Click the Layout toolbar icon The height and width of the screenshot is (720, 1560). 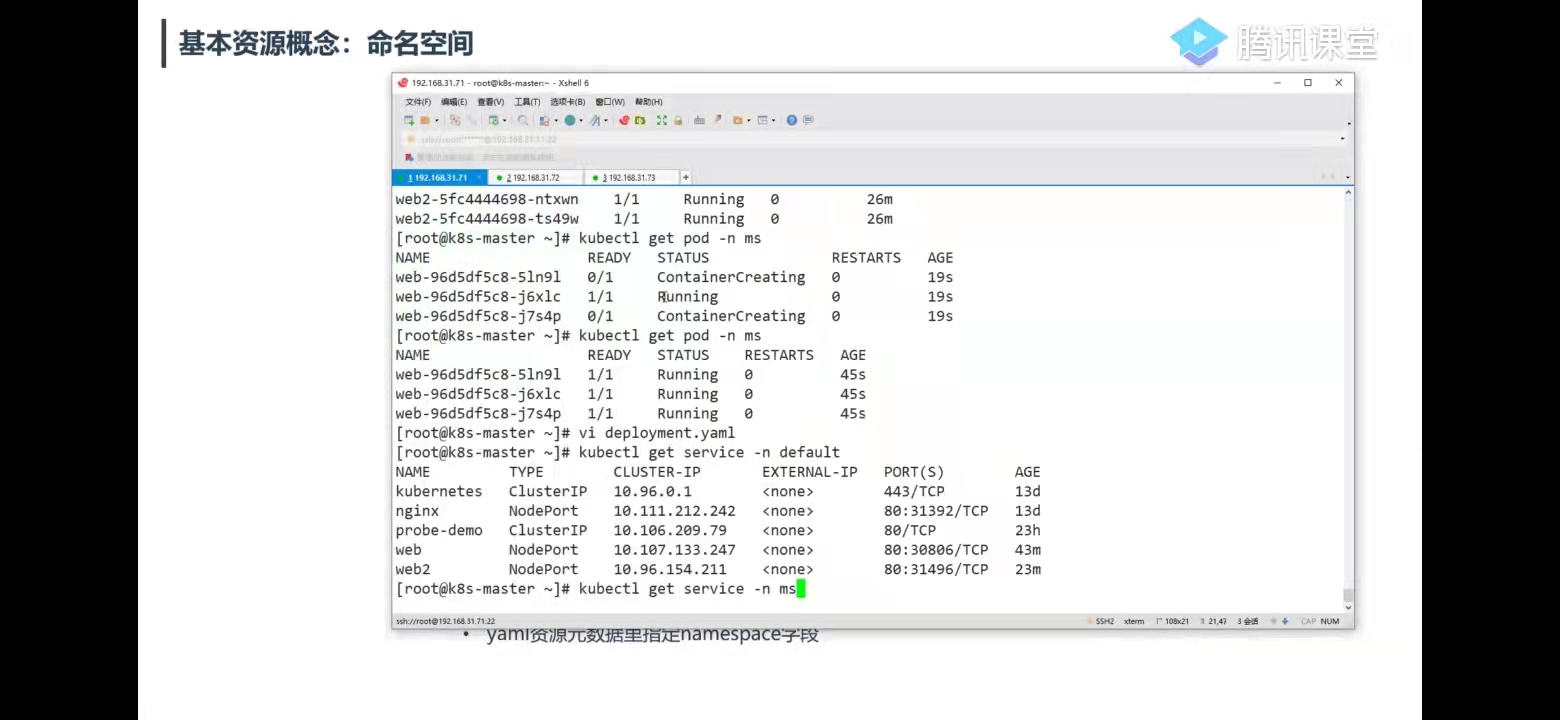click(763, 120)
